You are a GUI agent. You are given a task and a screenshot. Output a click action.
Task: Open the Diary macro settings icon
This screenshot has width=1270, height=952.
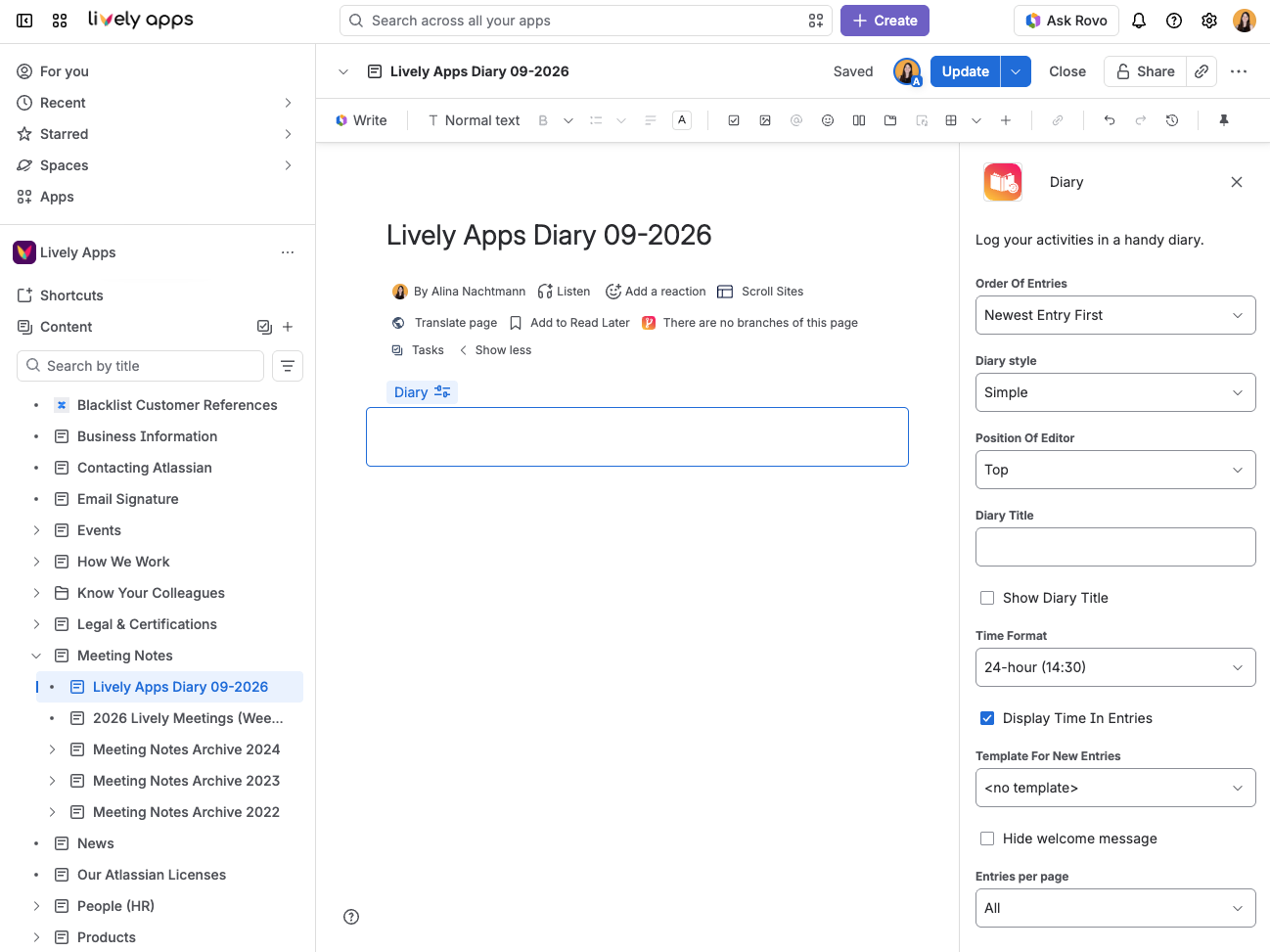(442, 391)
